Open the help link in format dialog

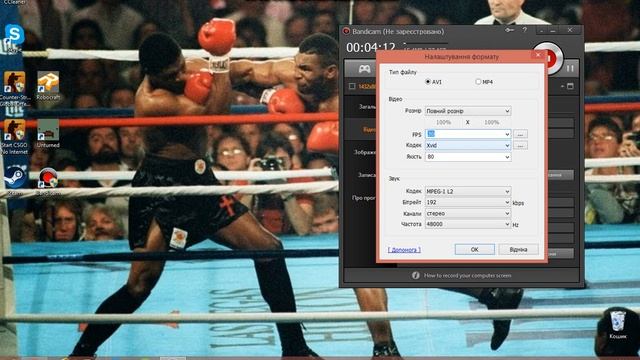[404, 250]
